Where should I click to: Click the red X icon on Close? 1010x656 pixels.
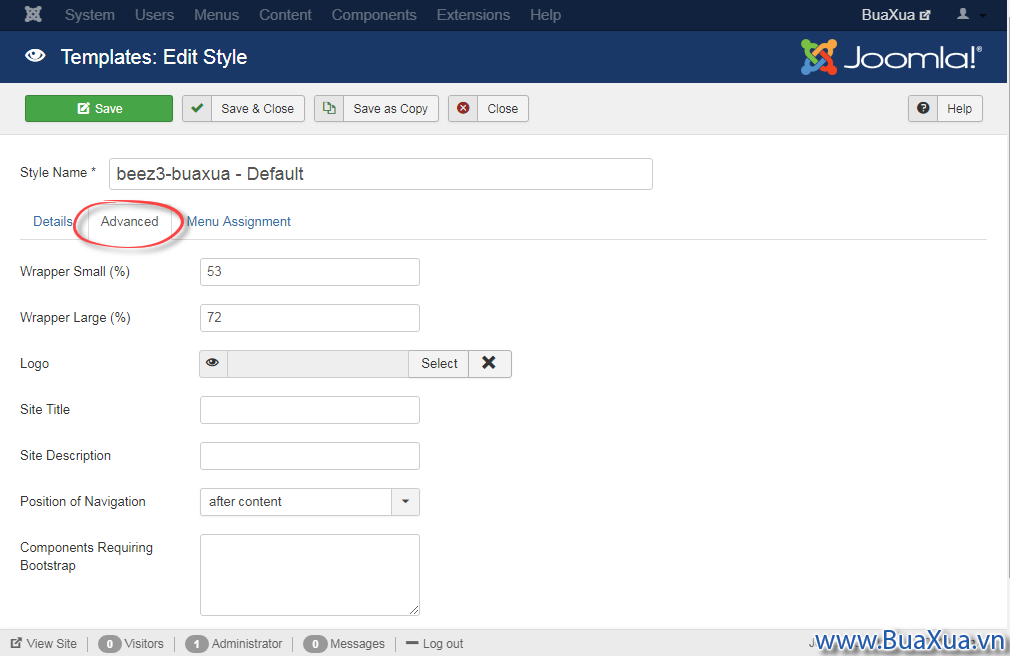click(463, 108)
